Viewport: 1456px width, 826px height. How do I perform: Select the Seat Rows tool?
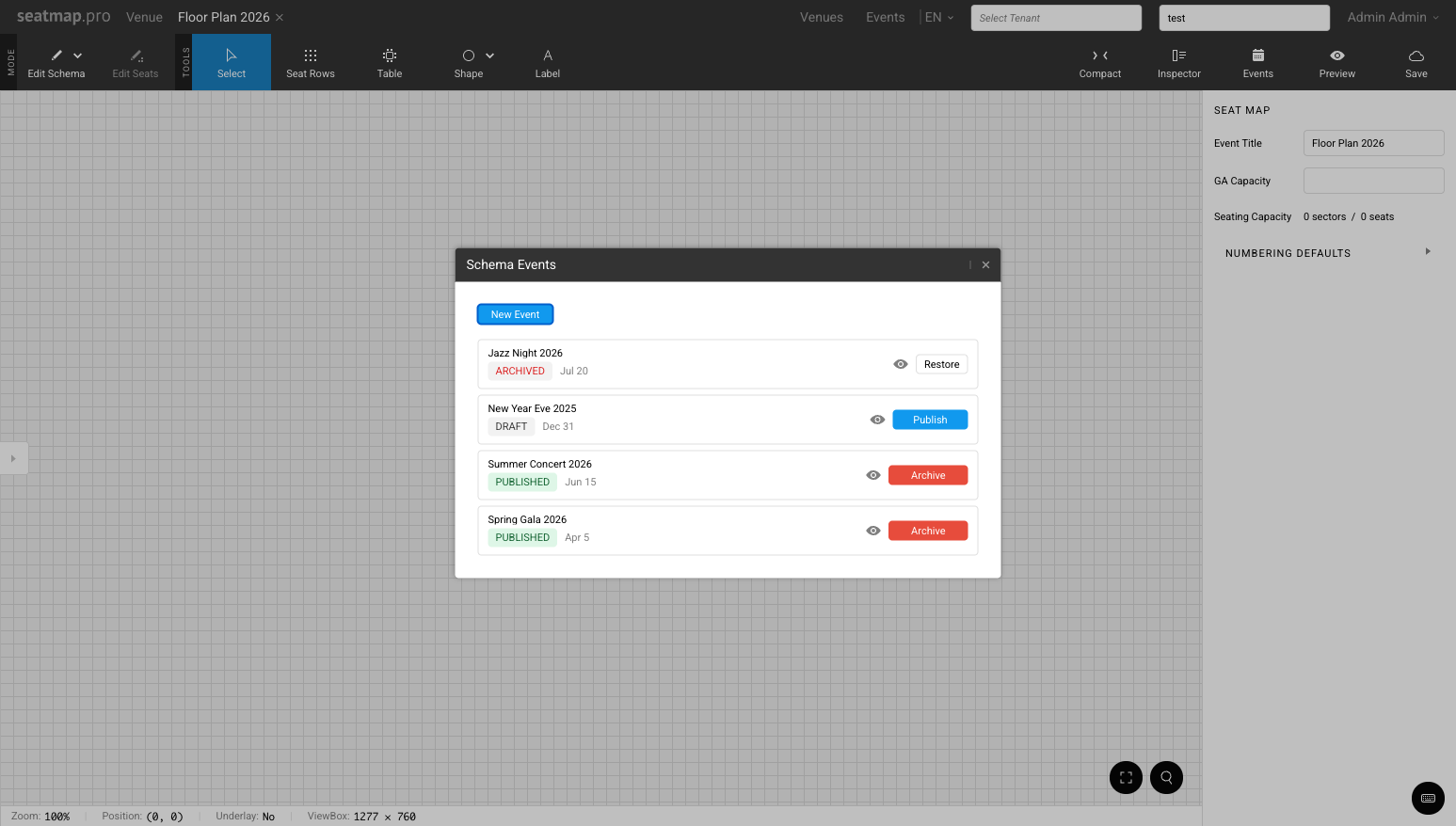tap(311, 62)
